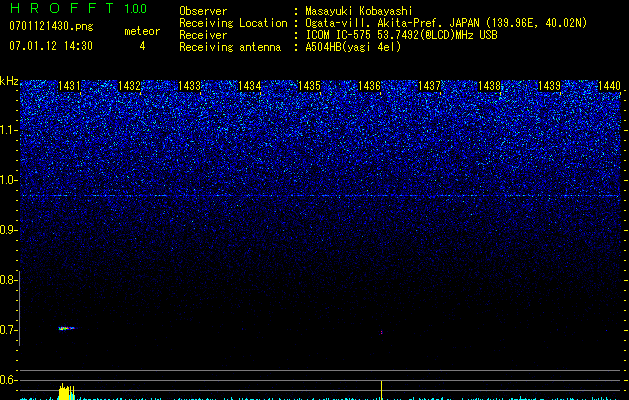Click the 1438 time marker
The height and width of the screenshot is (400, 629).
(x=489, y=86)
